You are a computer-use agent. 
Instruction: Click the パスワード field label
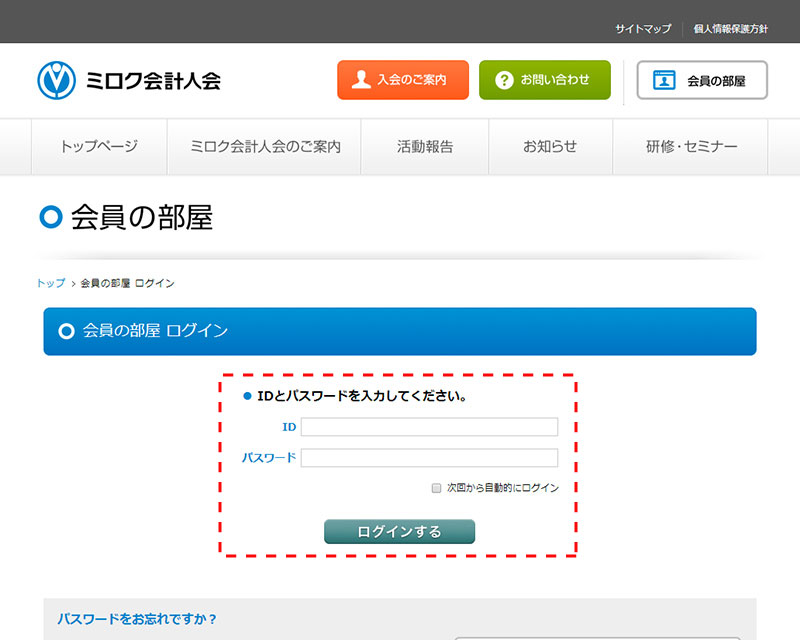coord(269,458)
